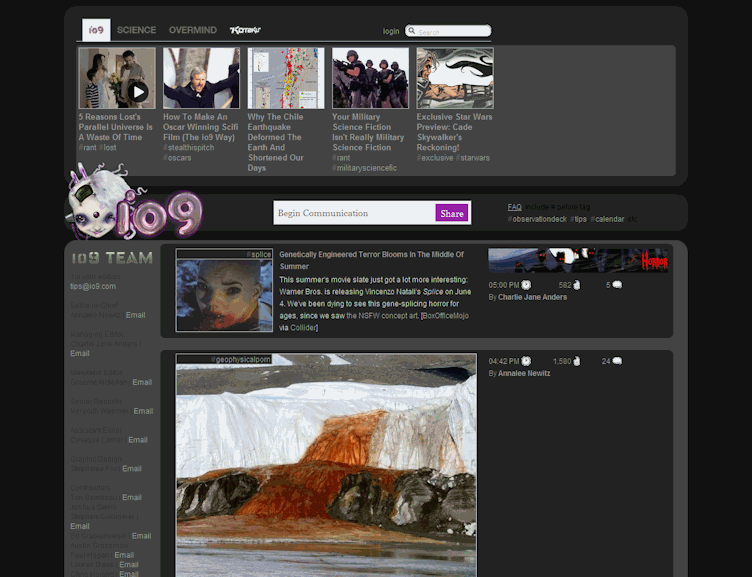Follow the Collider link

pos(303,328)
